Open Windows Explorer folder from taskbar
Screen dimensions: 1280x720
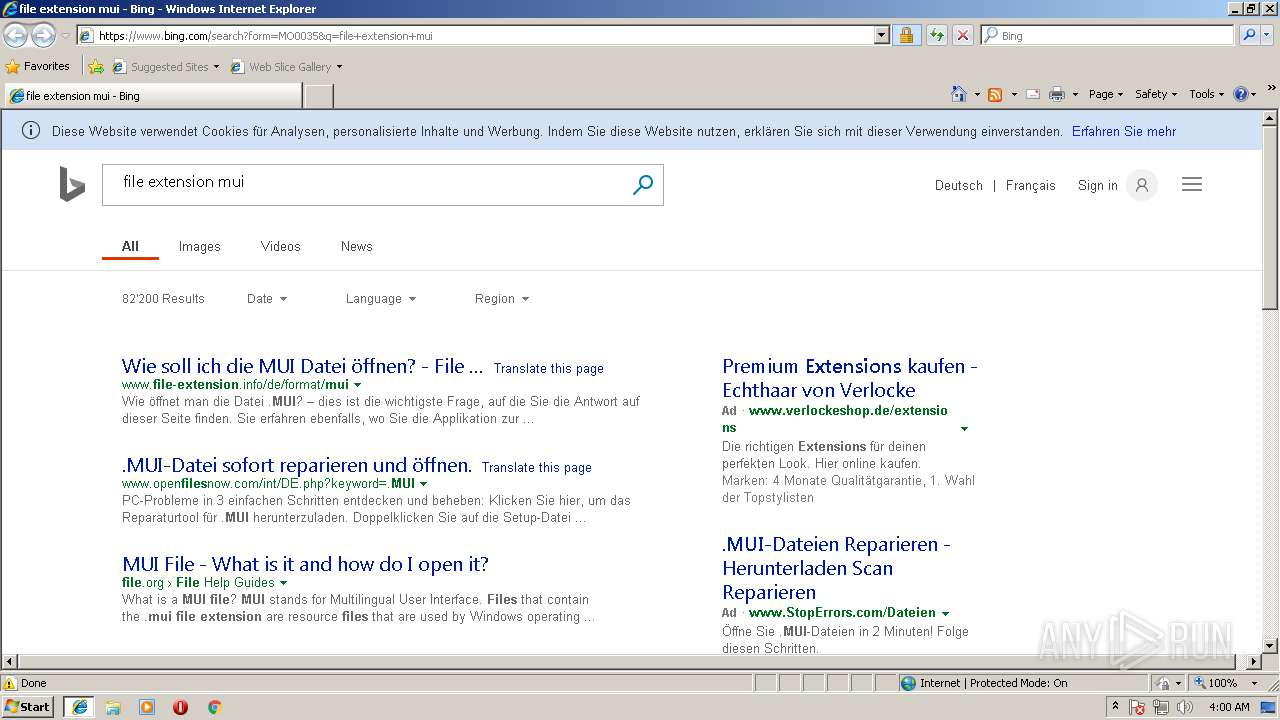113,707
